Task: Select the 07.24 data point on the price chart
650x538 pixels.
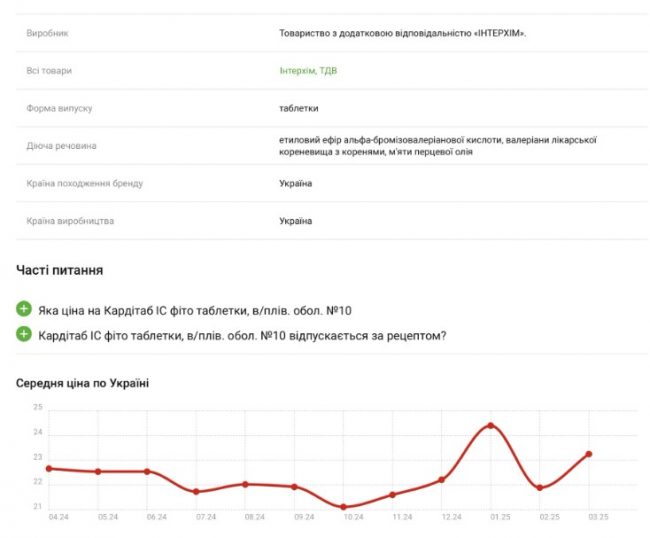Action: (196, 491)
